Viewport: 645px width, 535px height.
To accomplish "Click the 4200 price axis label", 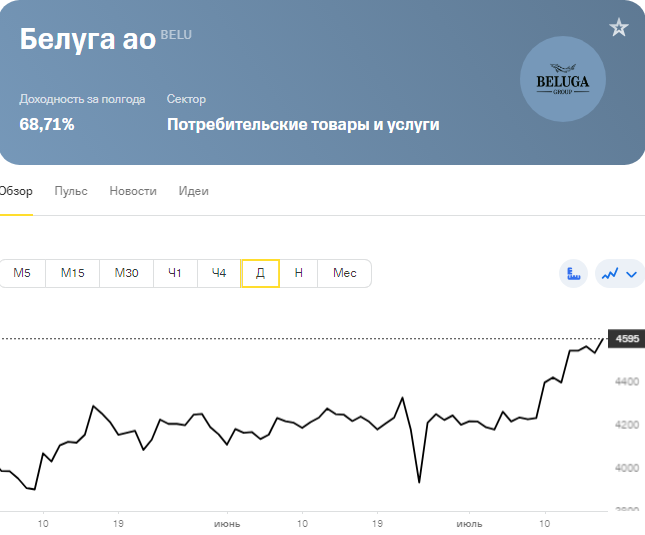I will [x=627, y=425].
